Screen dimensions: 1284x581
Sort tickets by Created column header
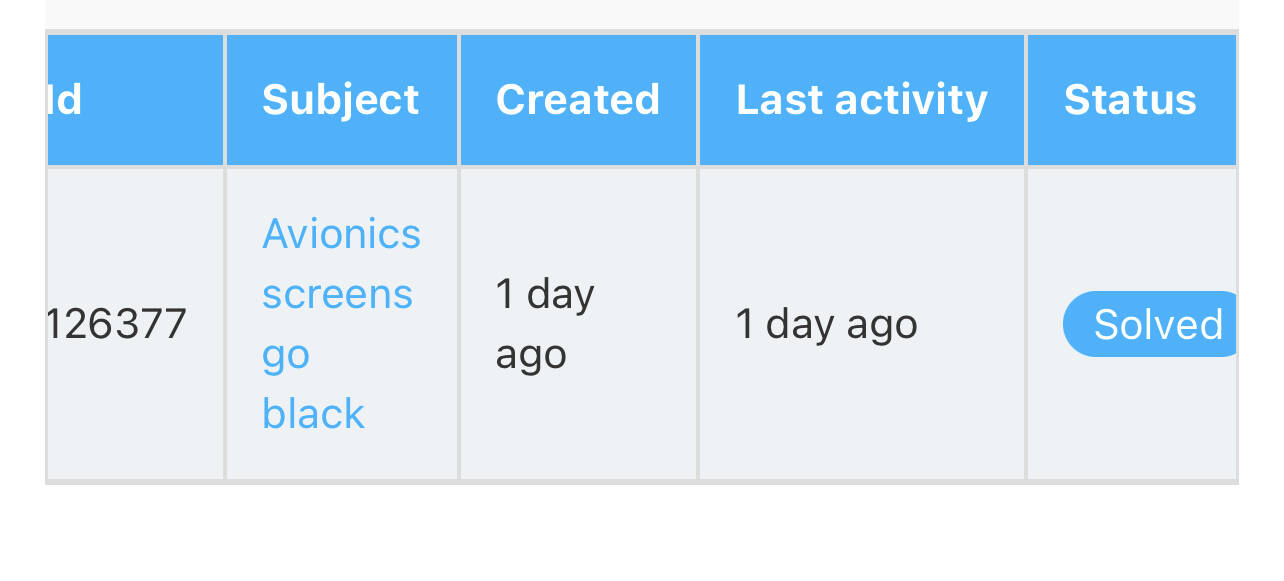(577, 100)
